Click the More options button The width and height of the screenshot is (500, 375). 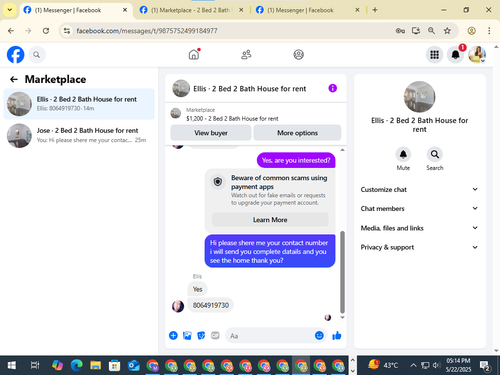(297, 133)
